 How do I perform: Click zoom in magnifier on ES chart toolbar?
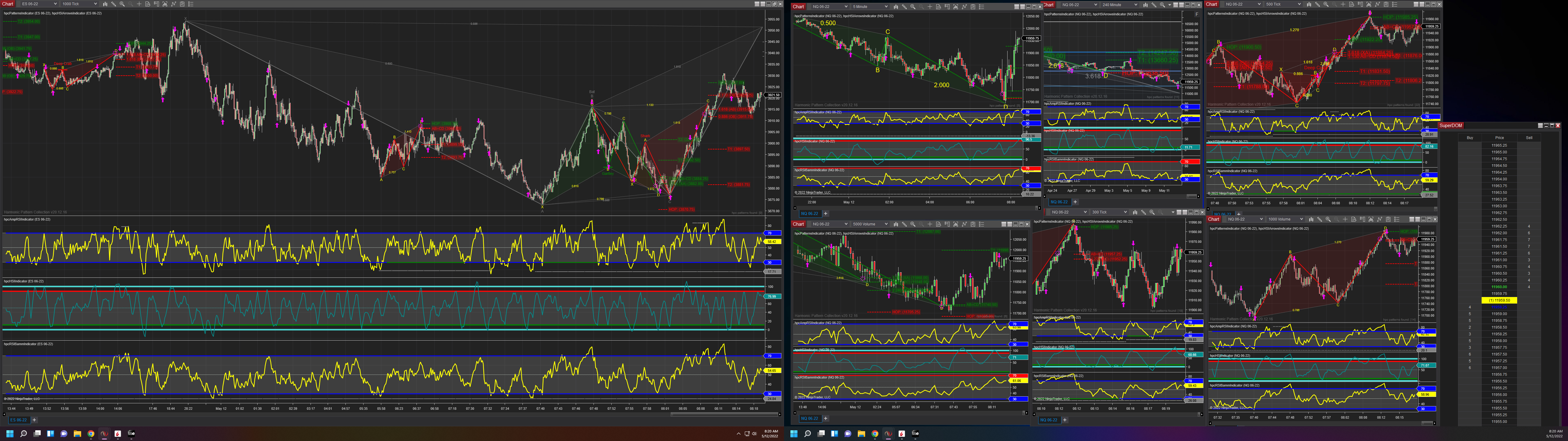123,4
